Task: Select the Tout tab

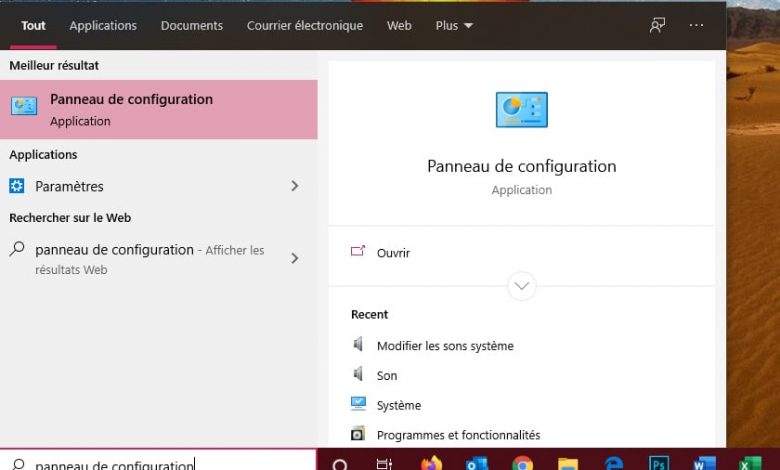Action: click(33, 25)
